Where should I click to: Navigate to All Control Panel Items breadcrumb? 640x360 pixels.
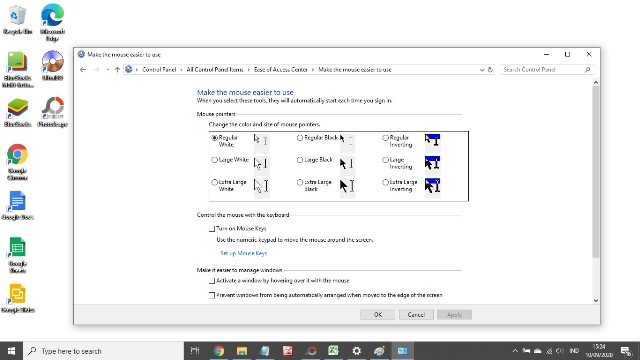click(x=215, y=70)
